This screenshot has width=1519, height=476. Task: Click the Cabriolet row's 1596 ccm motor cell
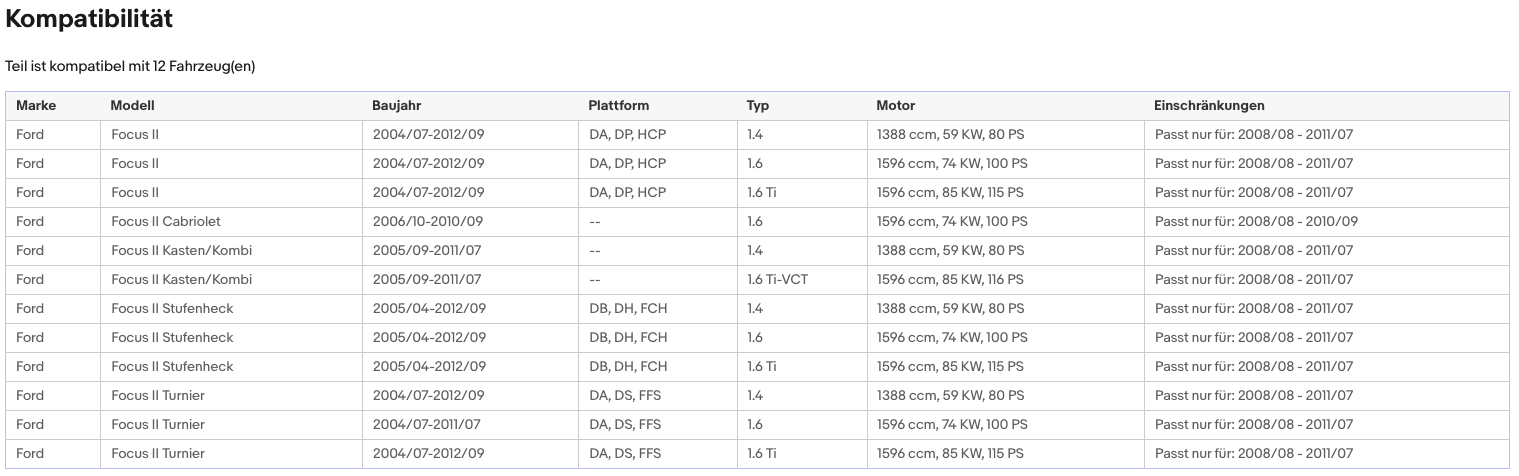[x=951, y=221]
